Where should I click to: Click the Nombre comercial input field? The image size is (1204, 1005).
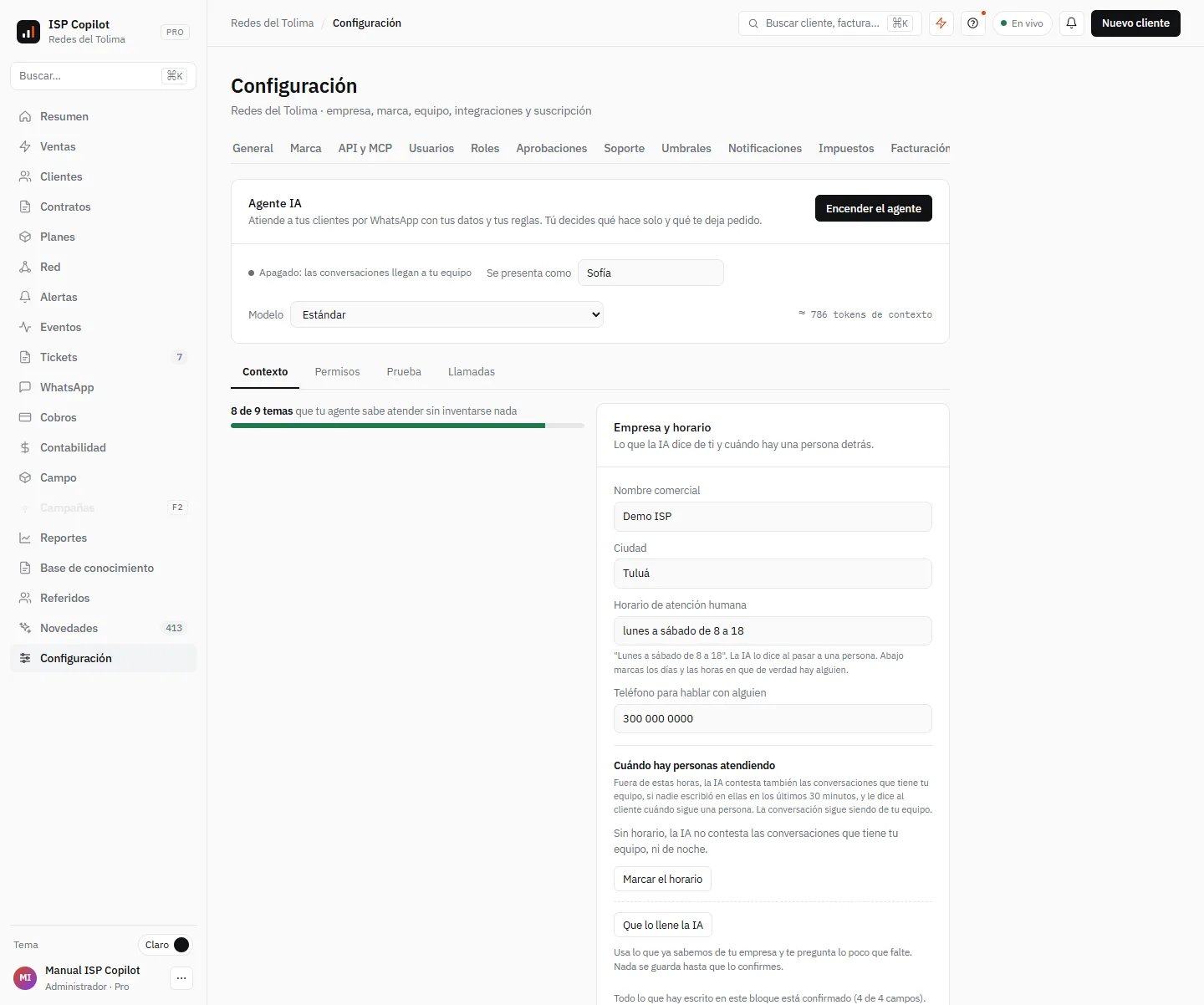773,517
